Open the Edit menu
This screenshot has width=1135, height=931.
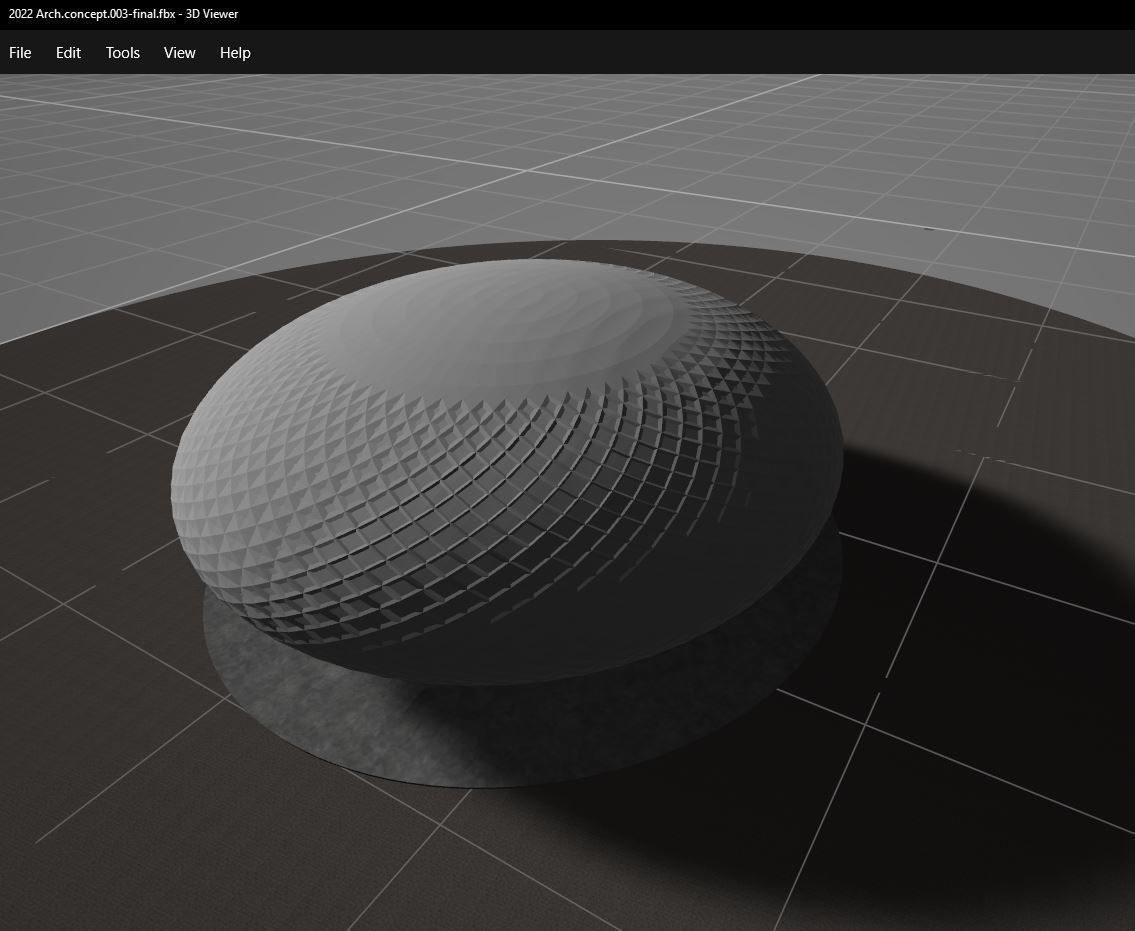[68, 53]
